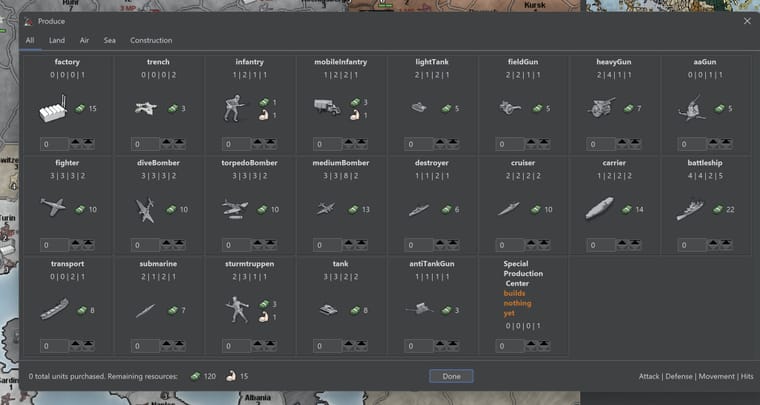This screenshot has height=405, width=760.
Task: Click the tank unit icon
Action: click(329, 310)
